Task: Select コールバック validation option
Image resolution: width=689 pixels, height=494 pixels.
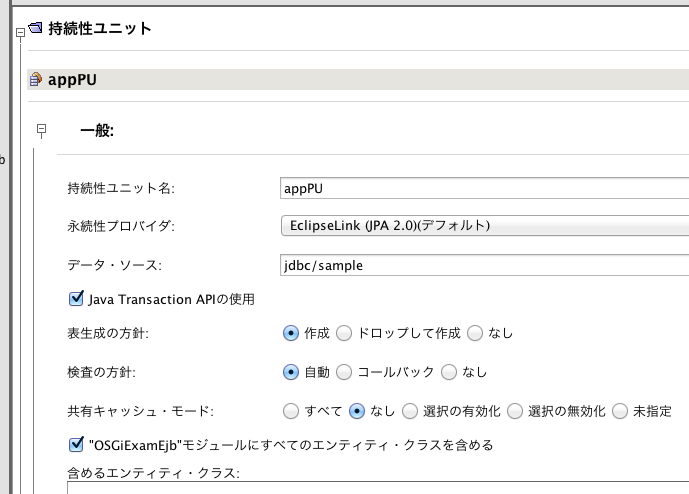Action: pos(344,372)
